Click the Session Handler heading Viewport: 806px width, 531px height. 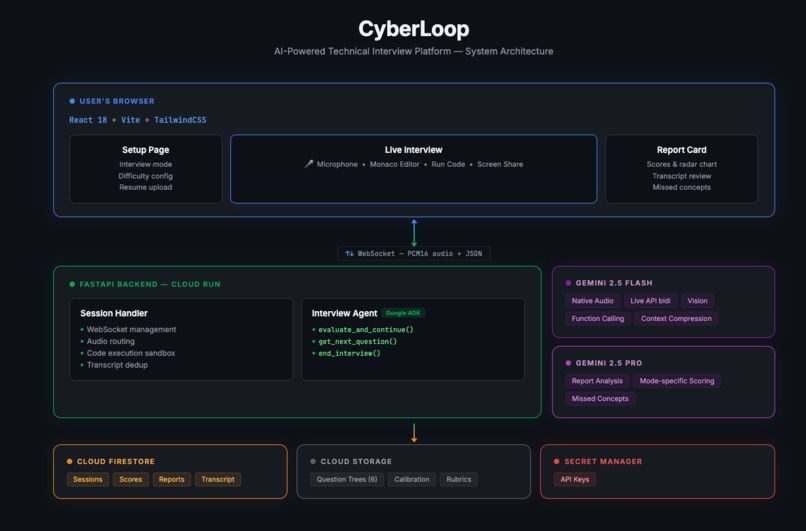(x=114, y=313)
